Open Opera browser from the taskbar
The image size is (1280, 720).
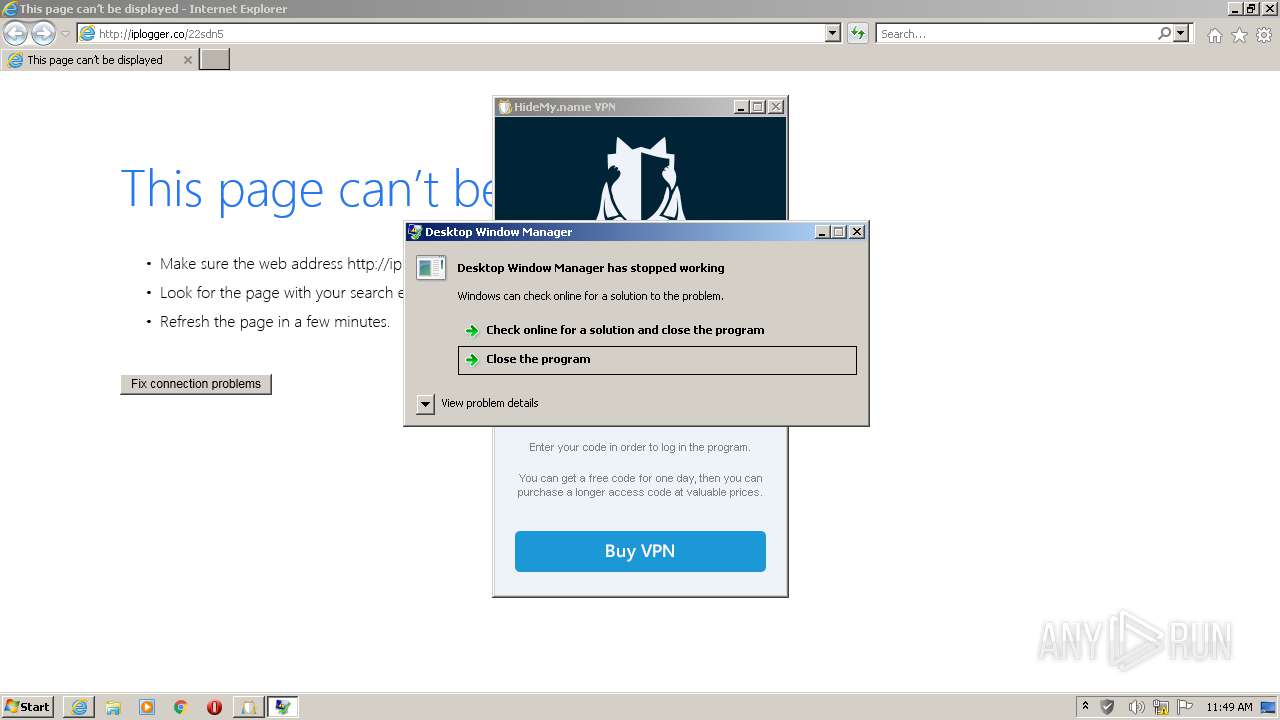214,707
